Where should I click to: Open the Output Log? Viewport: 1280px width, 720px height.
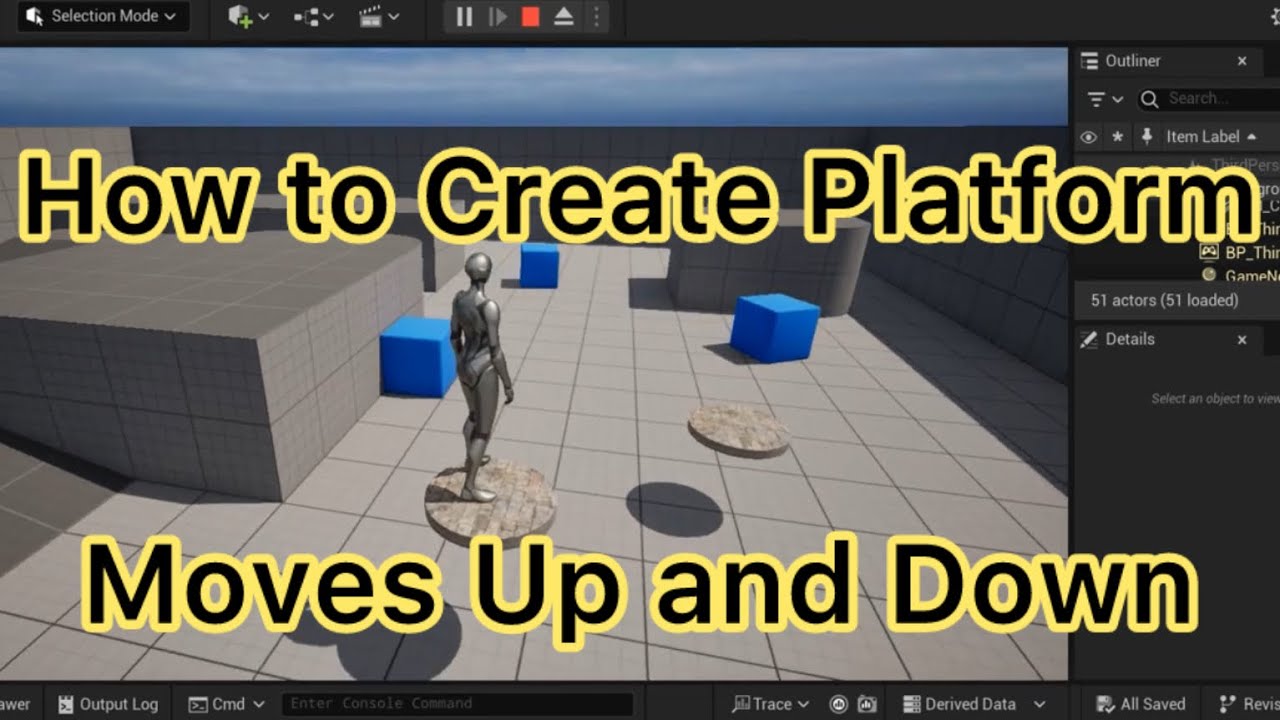108,704
